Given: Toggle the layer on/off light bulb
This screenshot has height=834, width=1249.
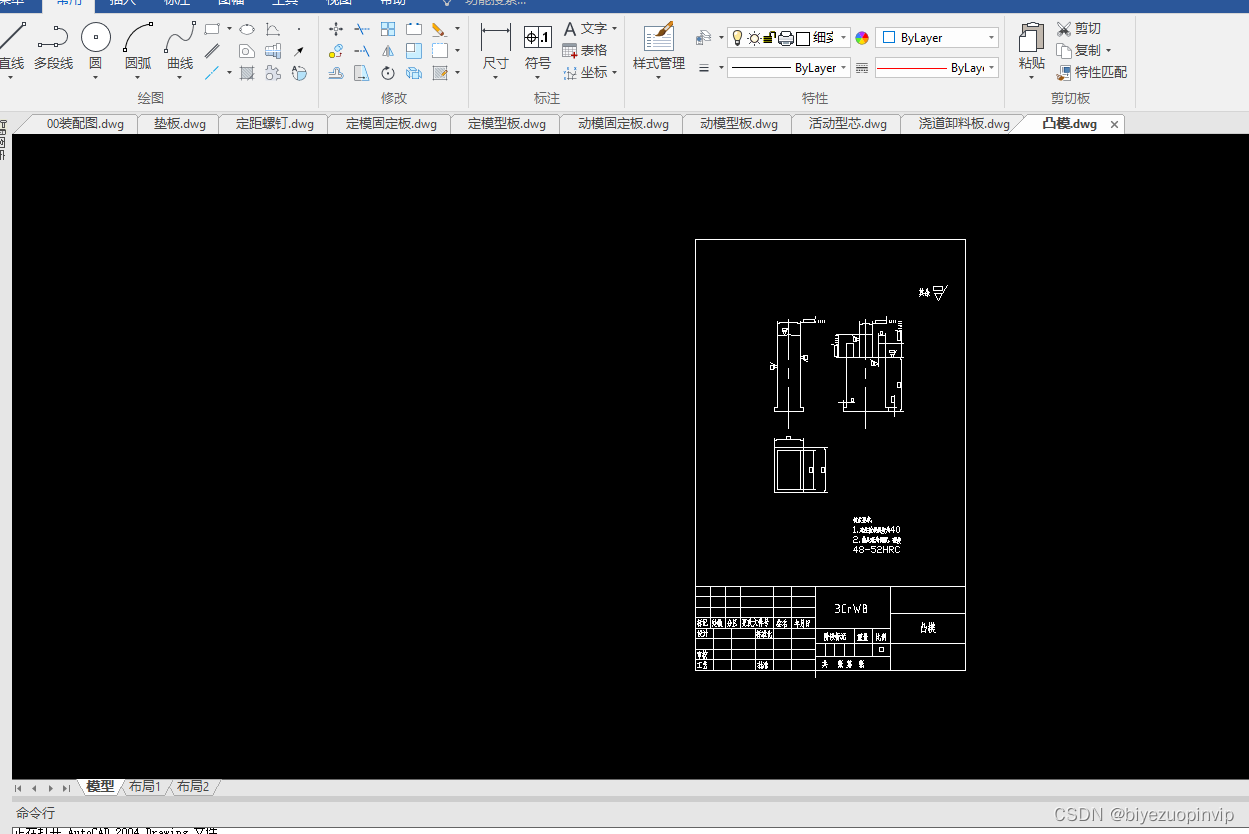Looking at the screenshot, I should click(x=737, y=38).
